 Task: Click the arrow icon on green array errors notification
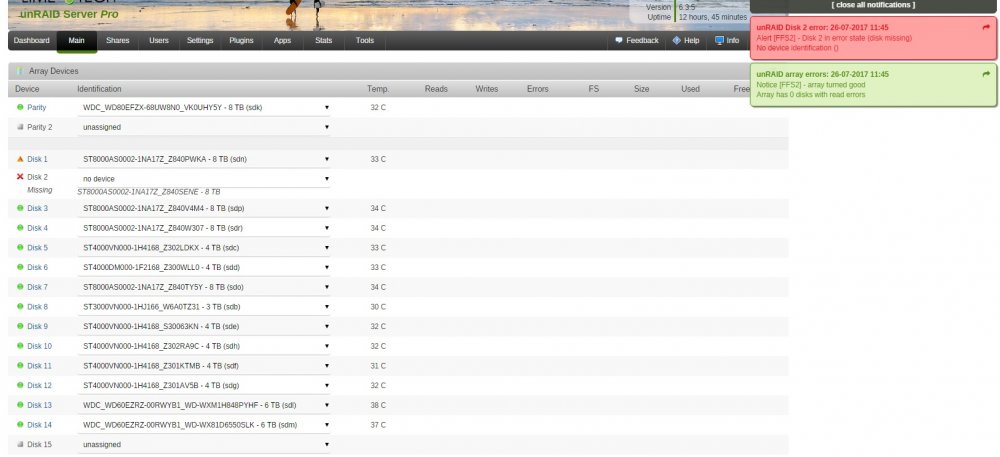click(x=987, y=74)
